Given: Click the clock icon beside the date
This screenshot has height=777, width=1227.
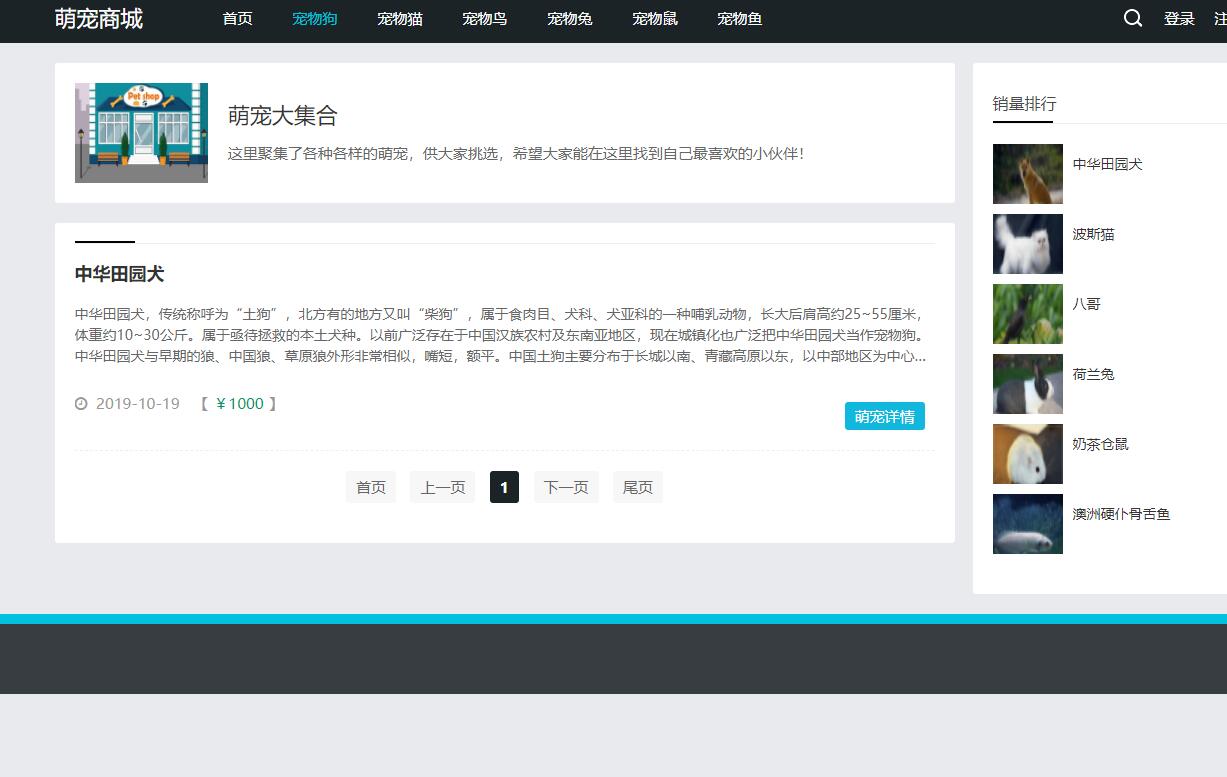Looking at the screenshot, I should pos(81,403).
